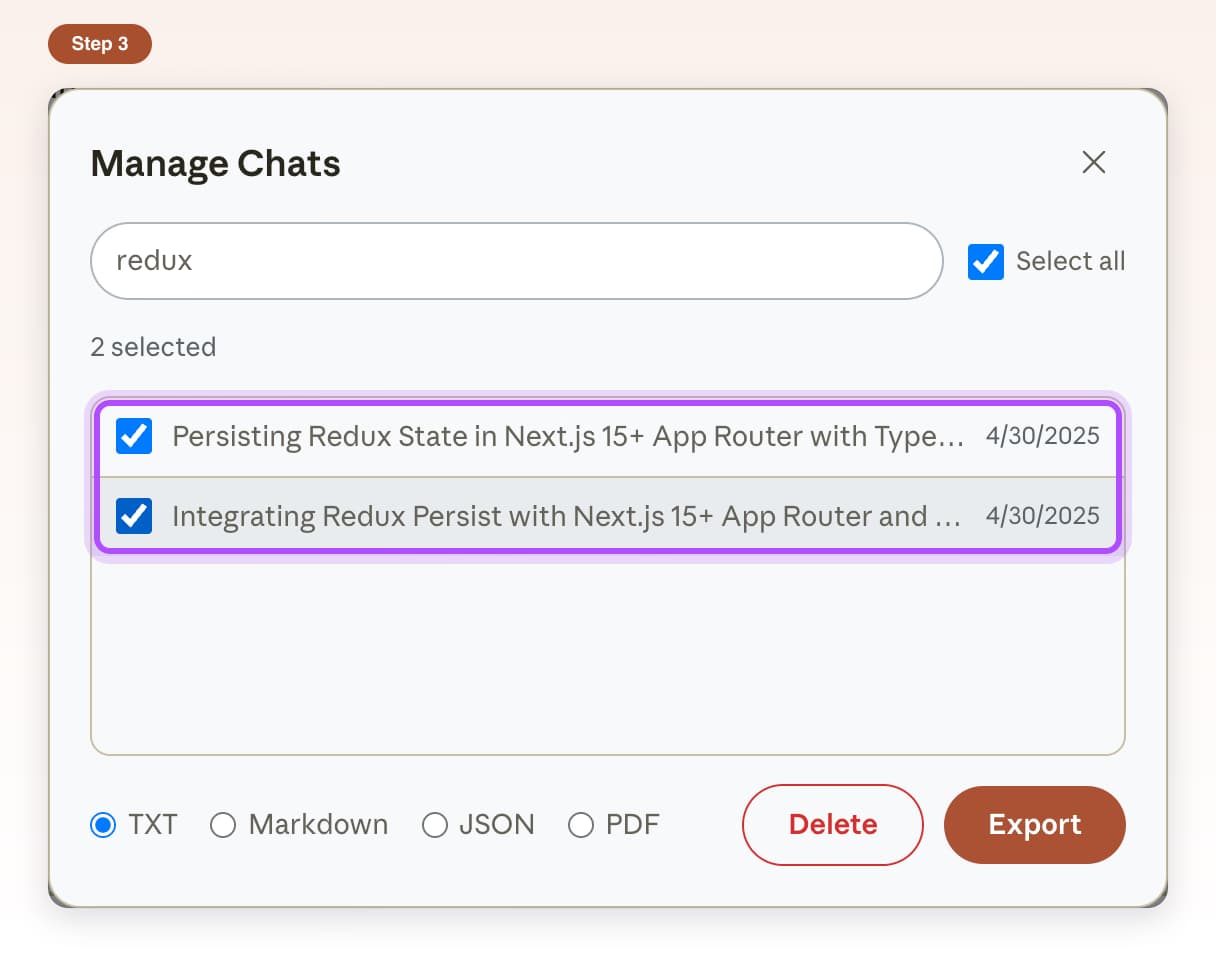Click the 2 selected count text
Screen dimensions: 1216x956
click(x=153, y=347)
